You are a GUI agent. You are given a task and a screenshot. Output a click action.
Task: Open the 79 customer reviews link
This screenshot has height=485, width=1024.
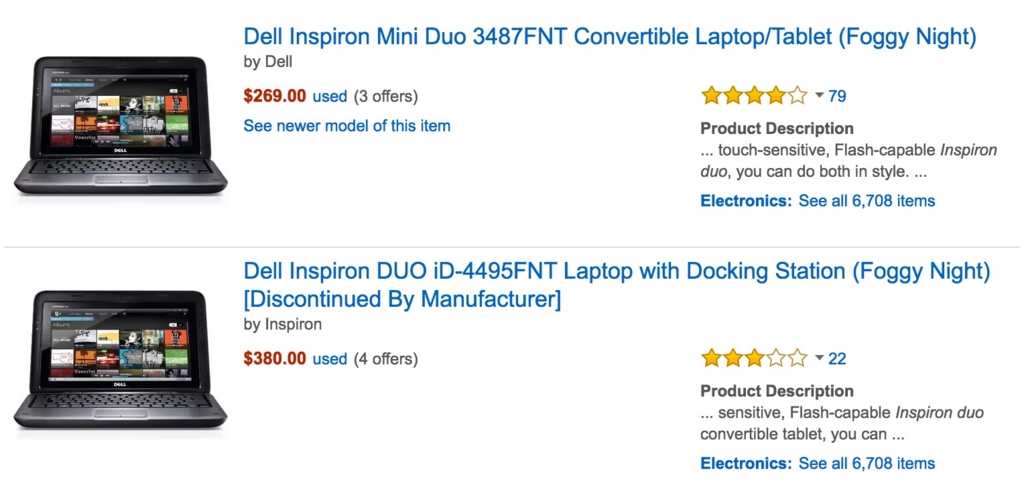point(837,96)
